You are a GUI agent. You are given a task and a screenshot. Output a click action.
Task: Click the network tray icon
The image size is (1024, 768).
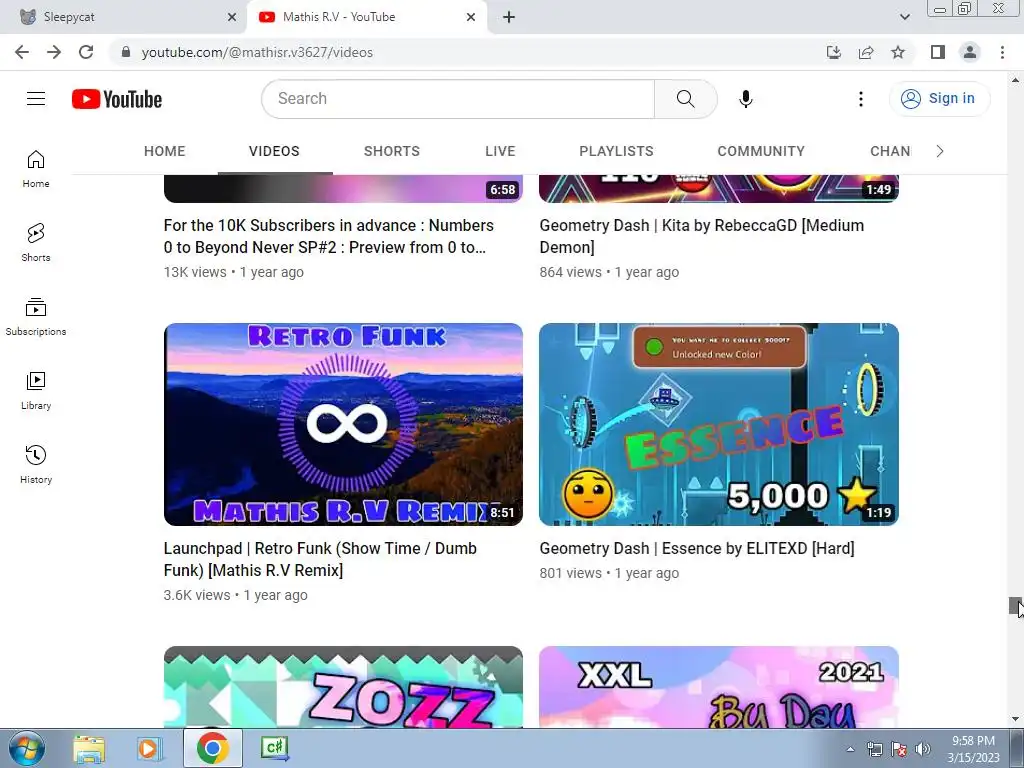[874, 749]
